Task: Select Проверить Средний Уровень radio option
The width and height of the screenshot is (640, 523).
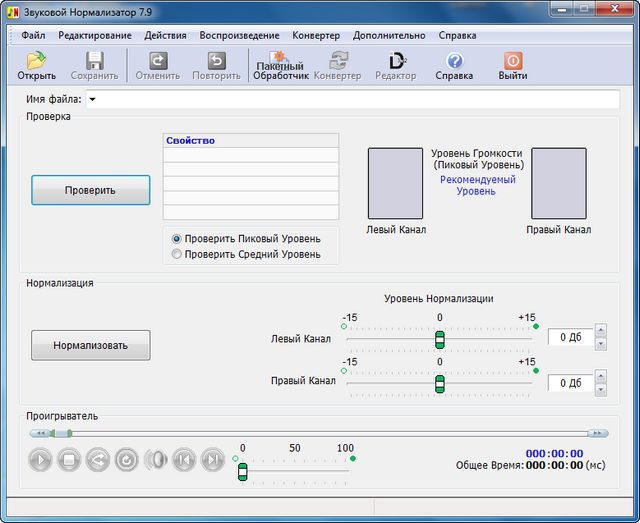Action: (x=177, y=254)
